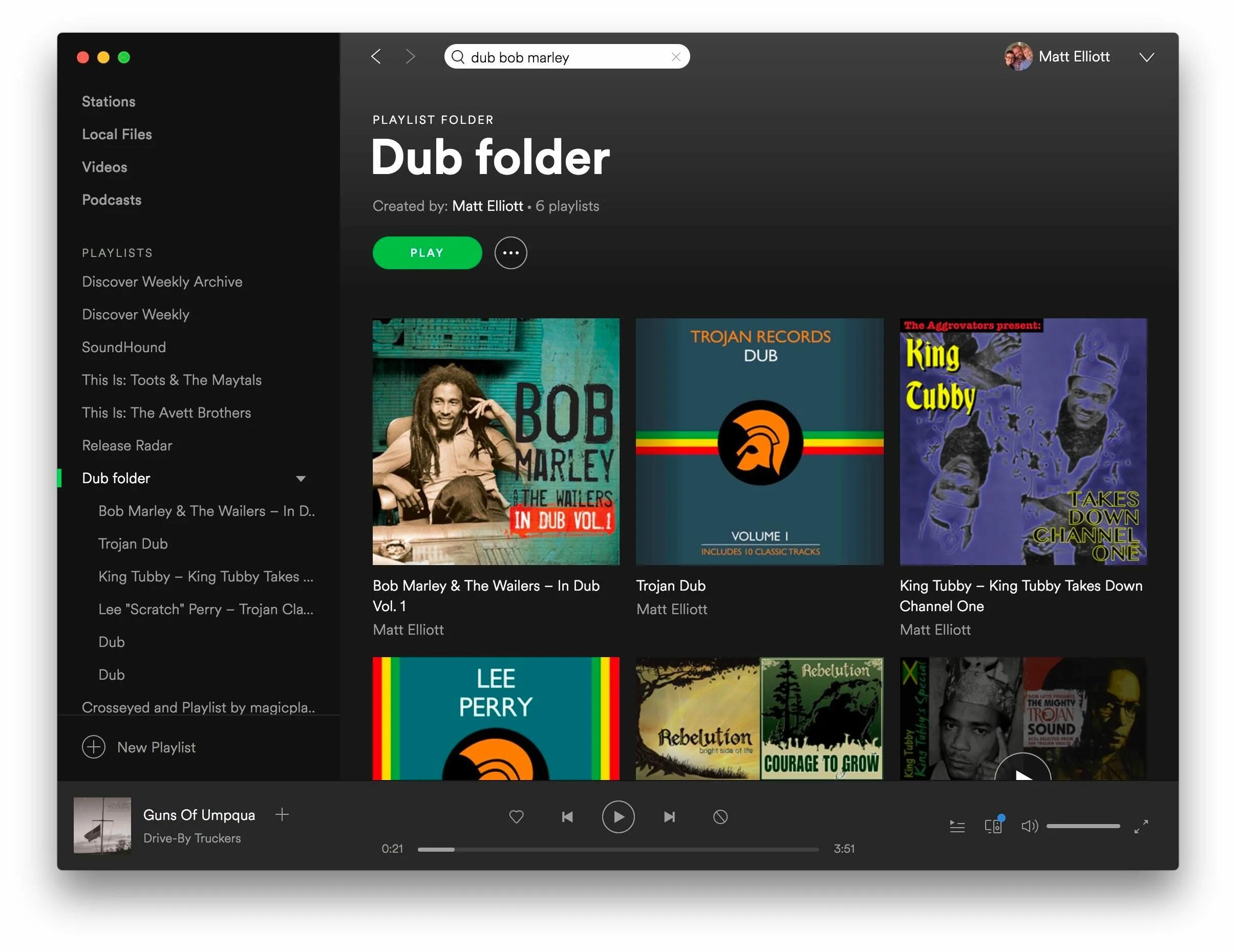1236x952 pixels.
Task: Click the green PLAY button
Action: click(427, 253)
